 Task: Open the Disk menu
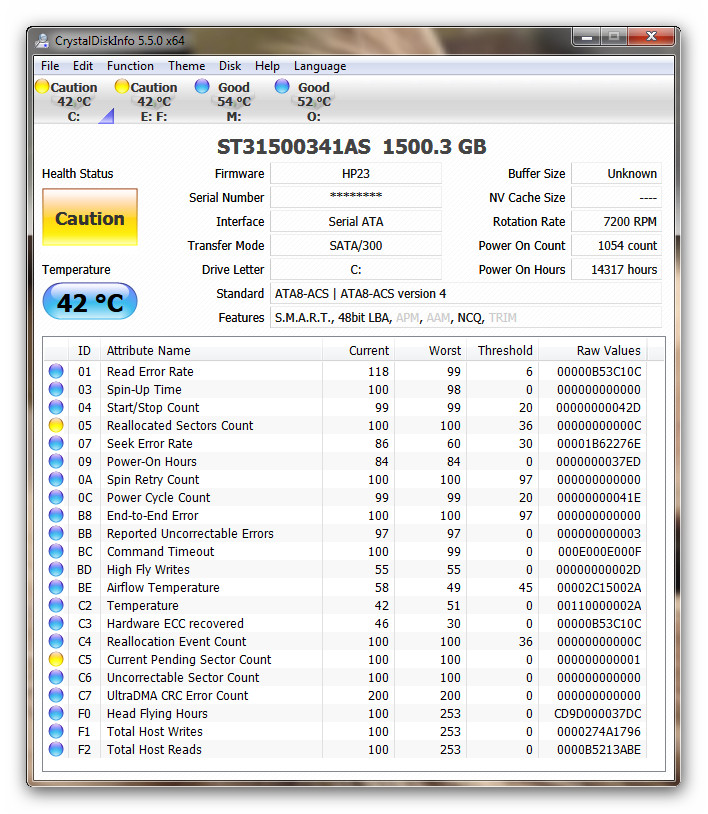tap(230, 66)
